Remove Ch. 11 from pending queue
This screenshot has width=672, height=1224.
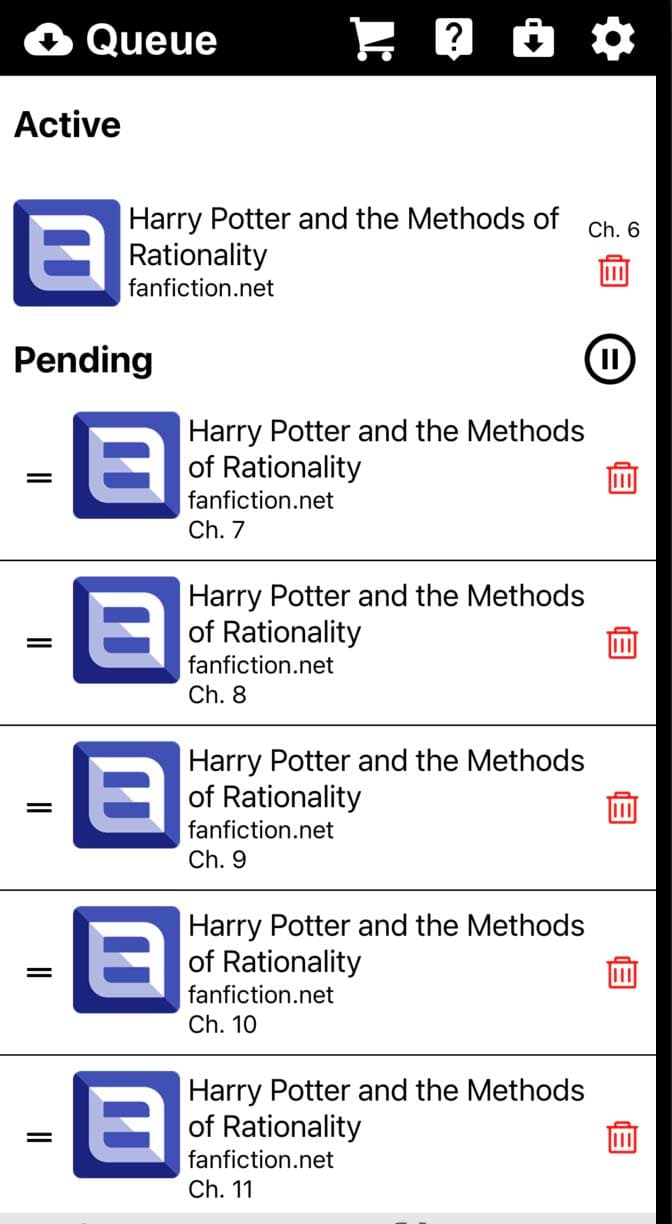tap(622, 1137)
